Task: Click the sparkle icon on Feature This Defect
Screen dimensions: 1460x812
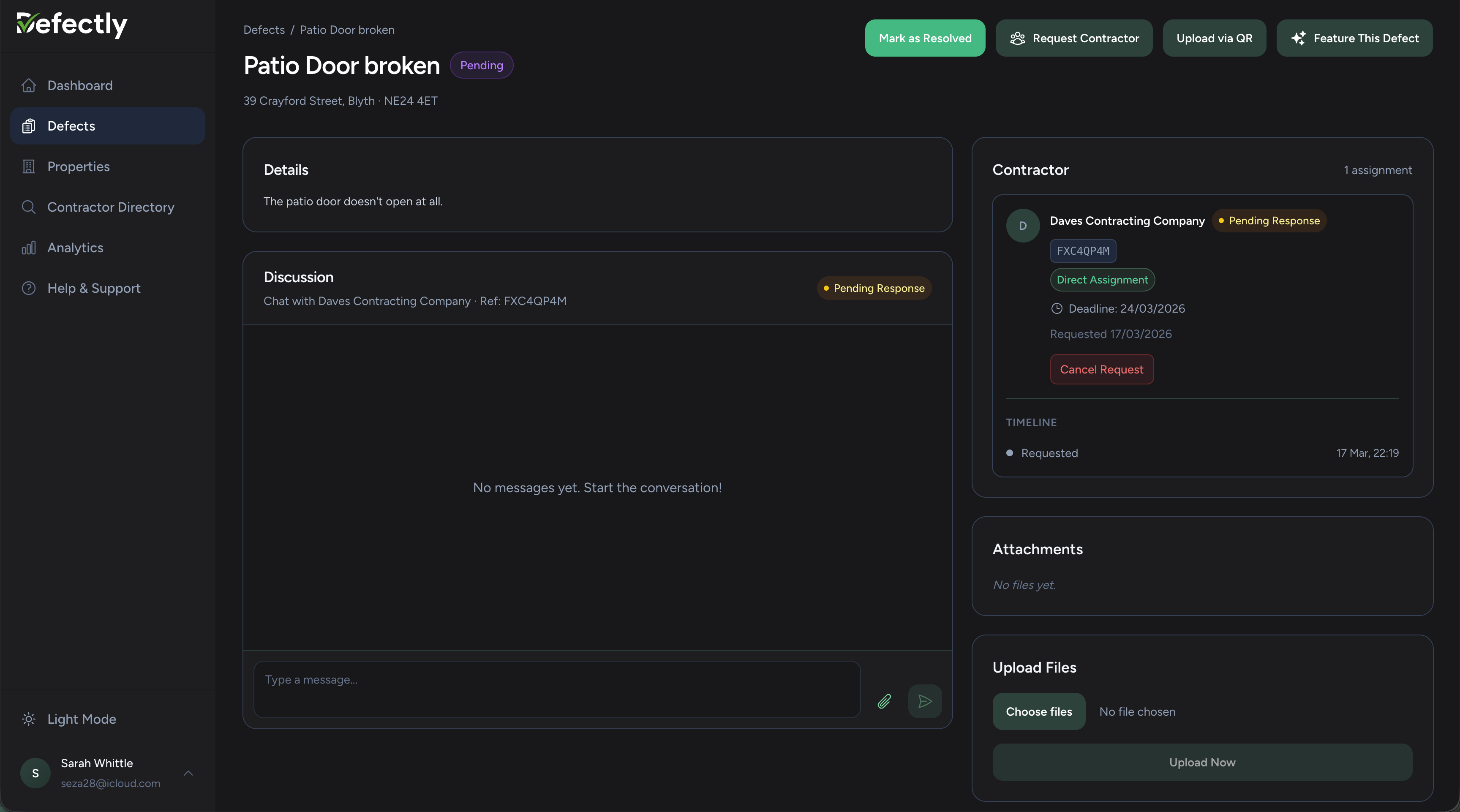Action: click(1299, 38)
